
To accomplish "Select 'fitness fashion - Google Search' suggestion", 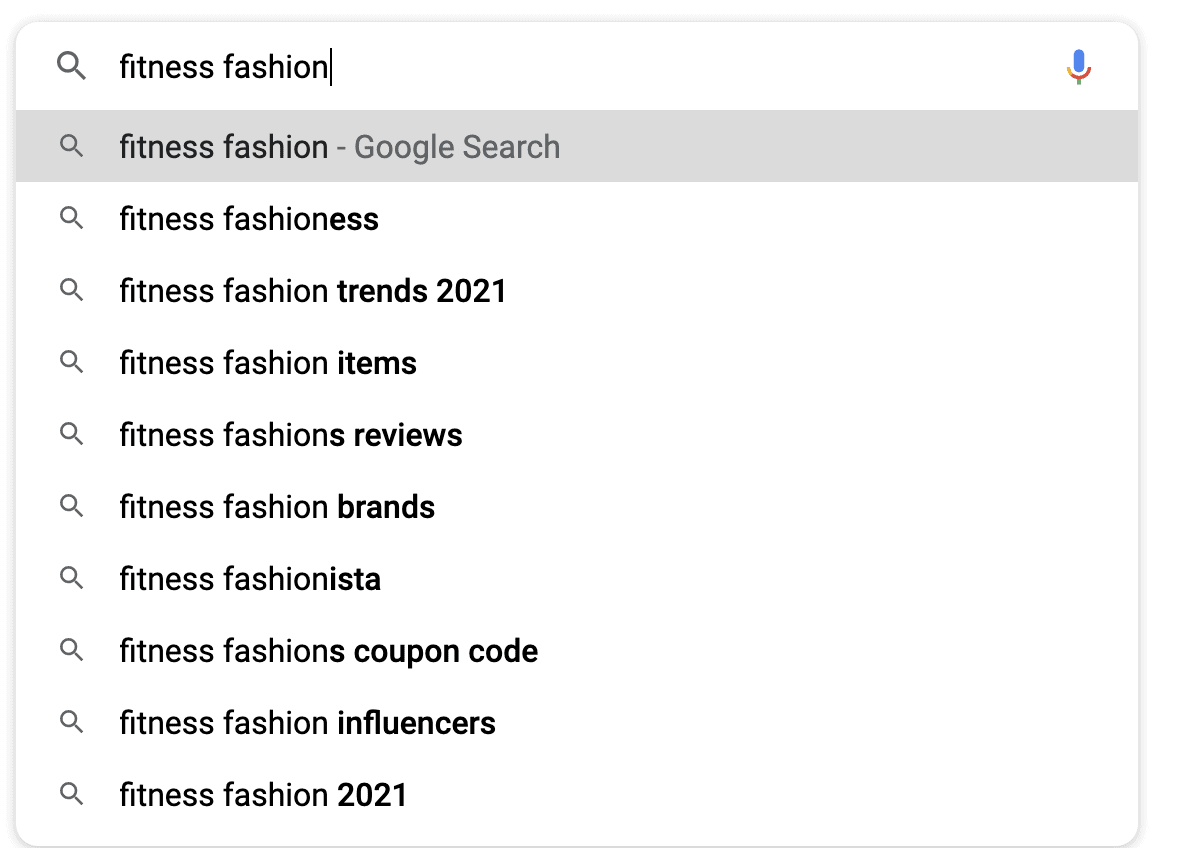I will [x=339, y=147].
